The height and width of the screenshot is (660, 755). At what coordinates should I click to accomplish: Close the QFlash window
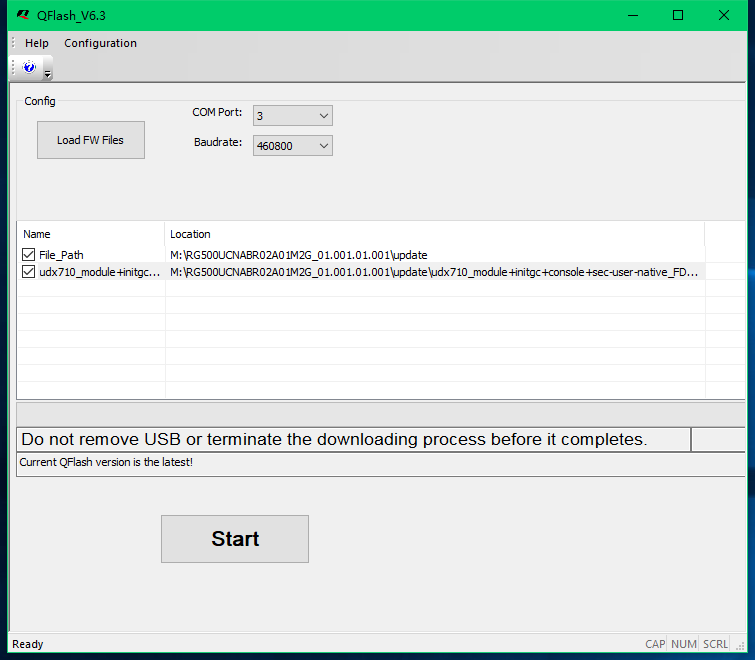coord(724,15)
